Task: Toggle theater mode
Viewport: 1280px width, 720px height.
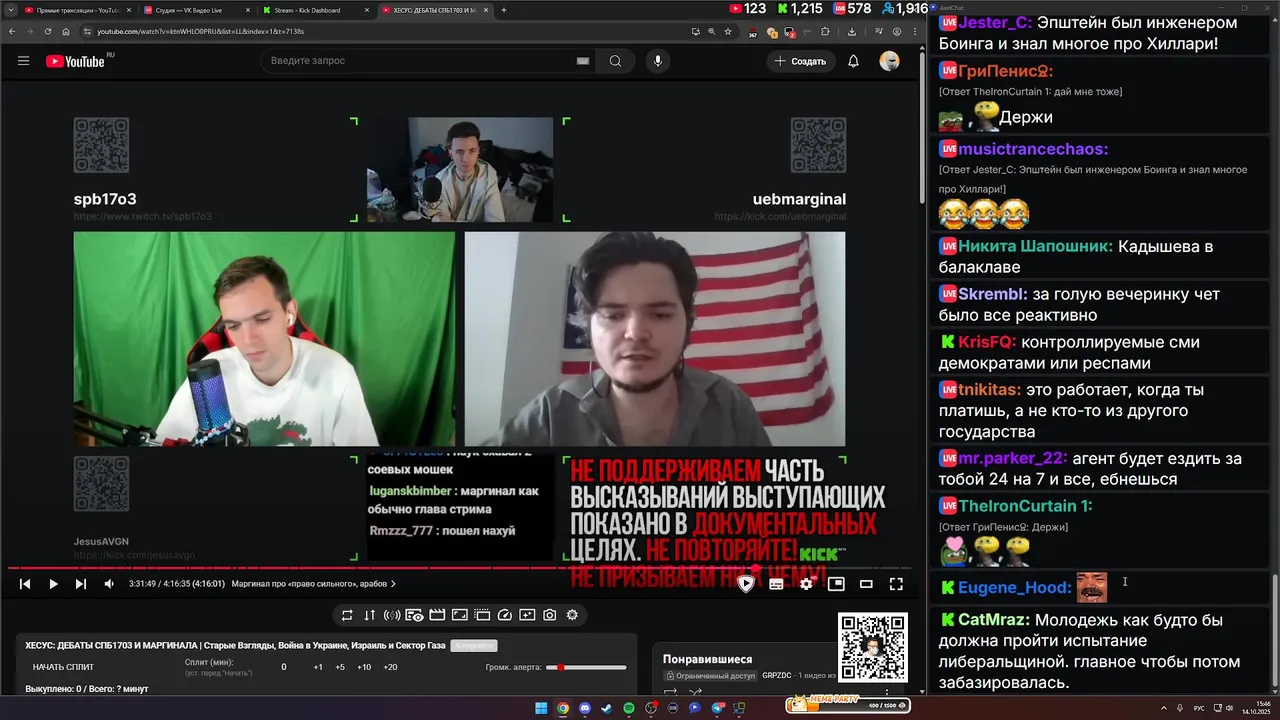Action: 866,584
